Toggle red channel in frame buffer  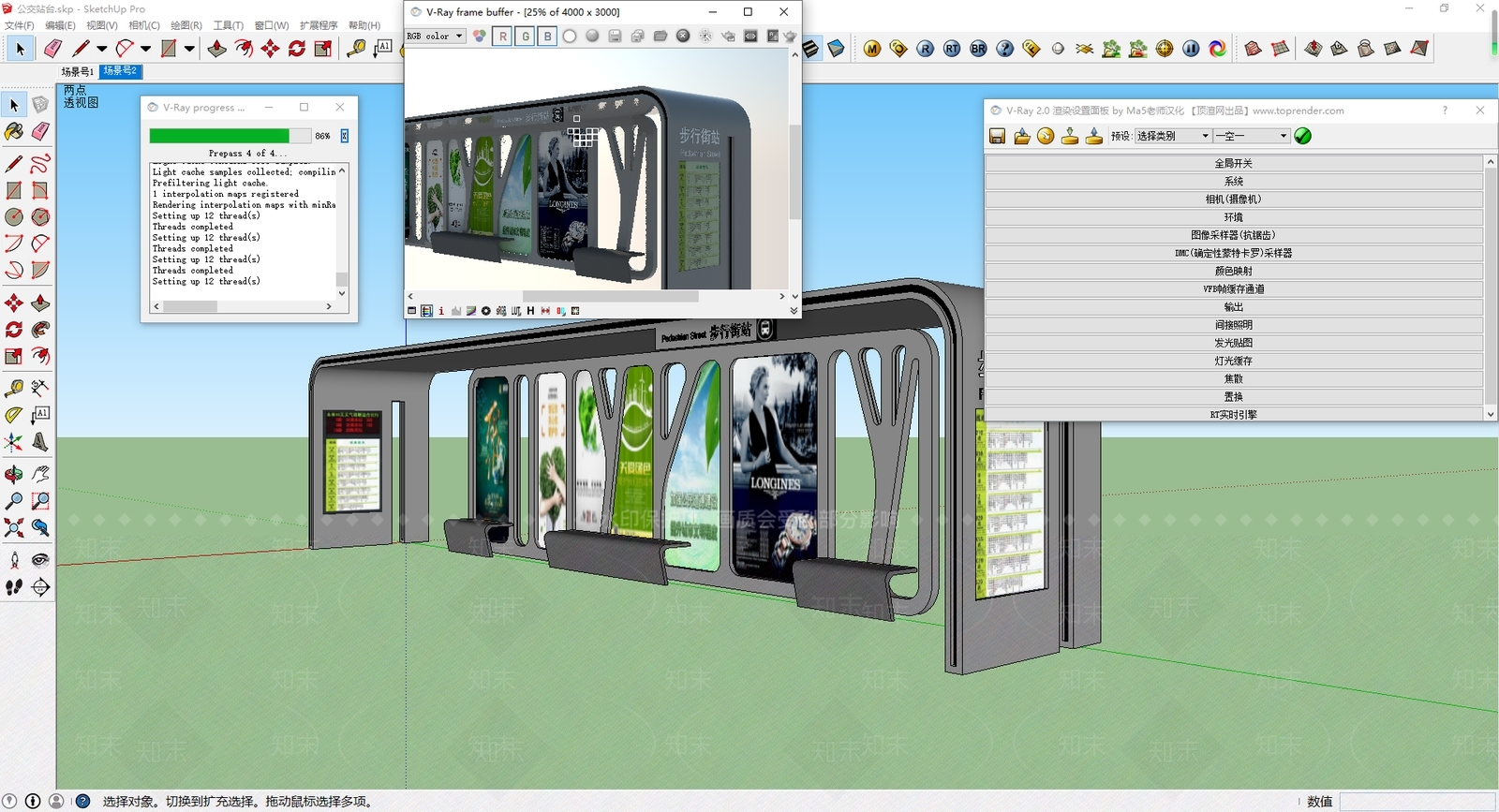click(503, 36)
